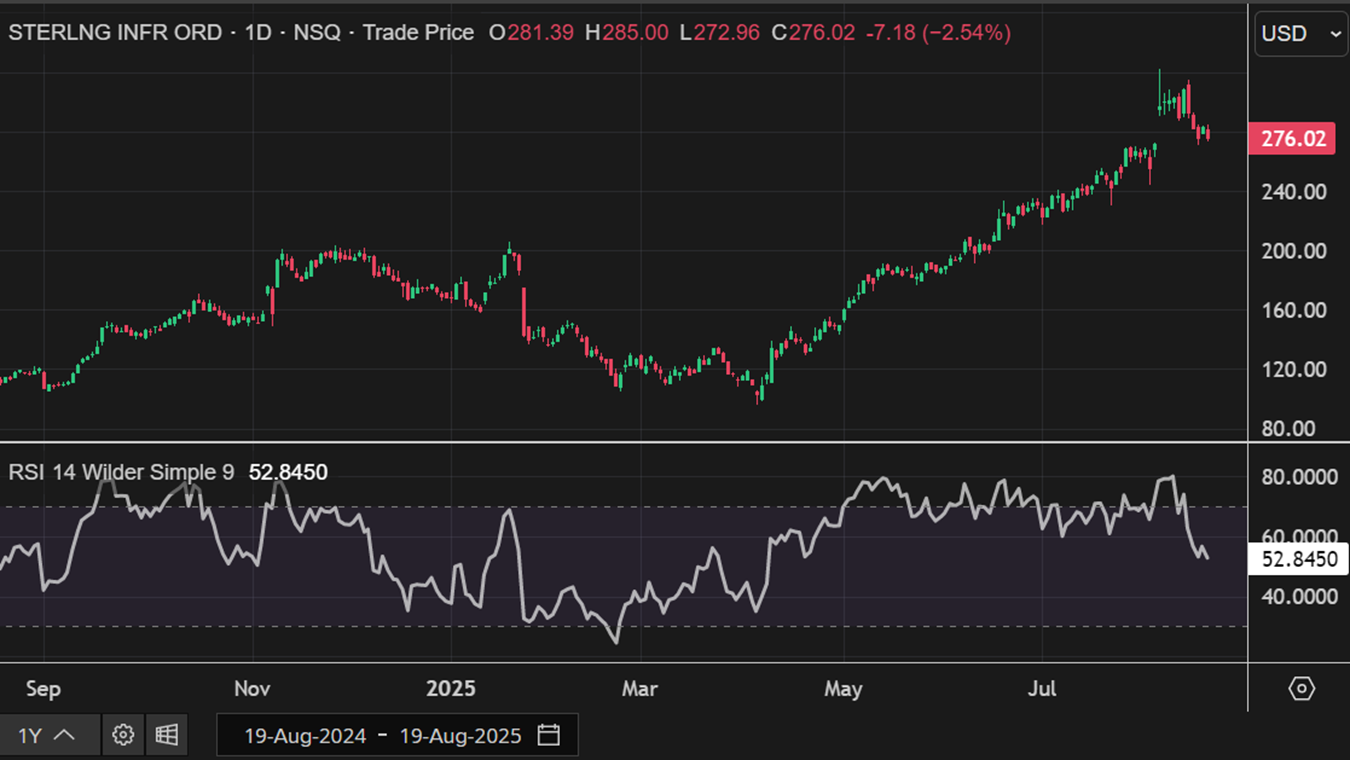This screenshot has width=1350, height=760.
Task: Click the 52.8450 RSI value tag on axis
Action: (x=1299, y=559)
